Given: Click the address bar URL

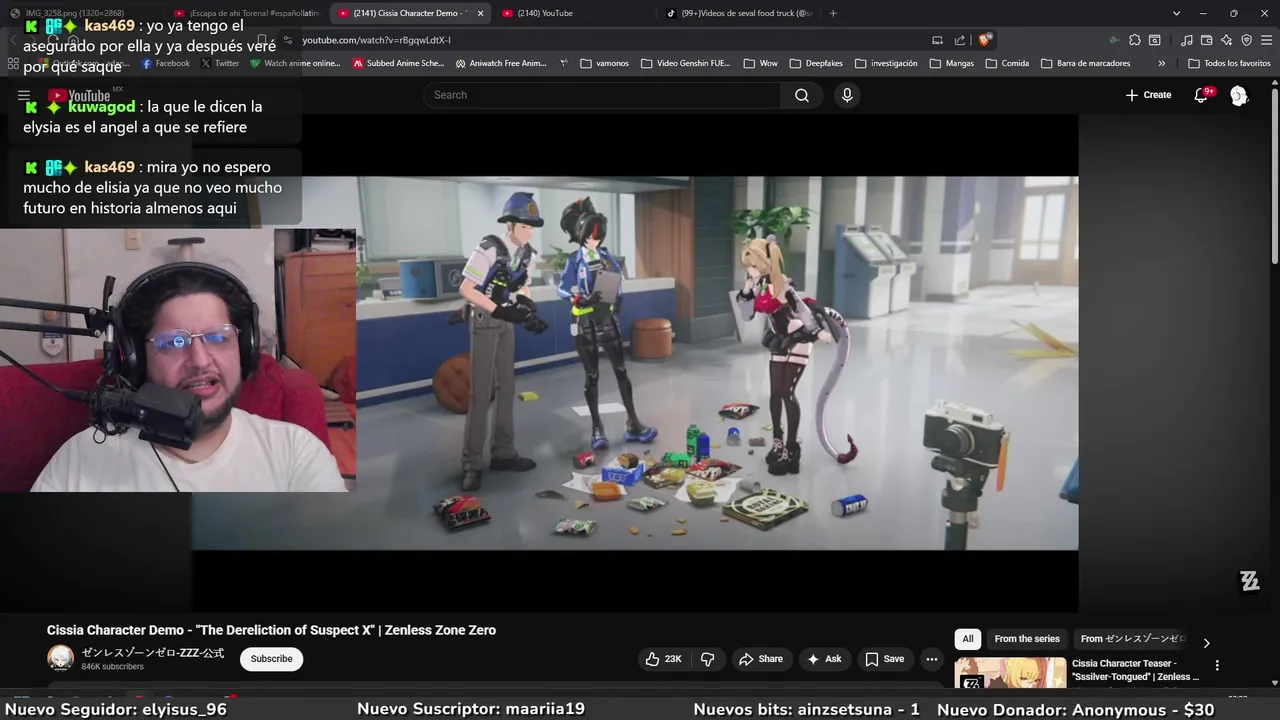Looking at the screenshot, I should click(377, 40).
